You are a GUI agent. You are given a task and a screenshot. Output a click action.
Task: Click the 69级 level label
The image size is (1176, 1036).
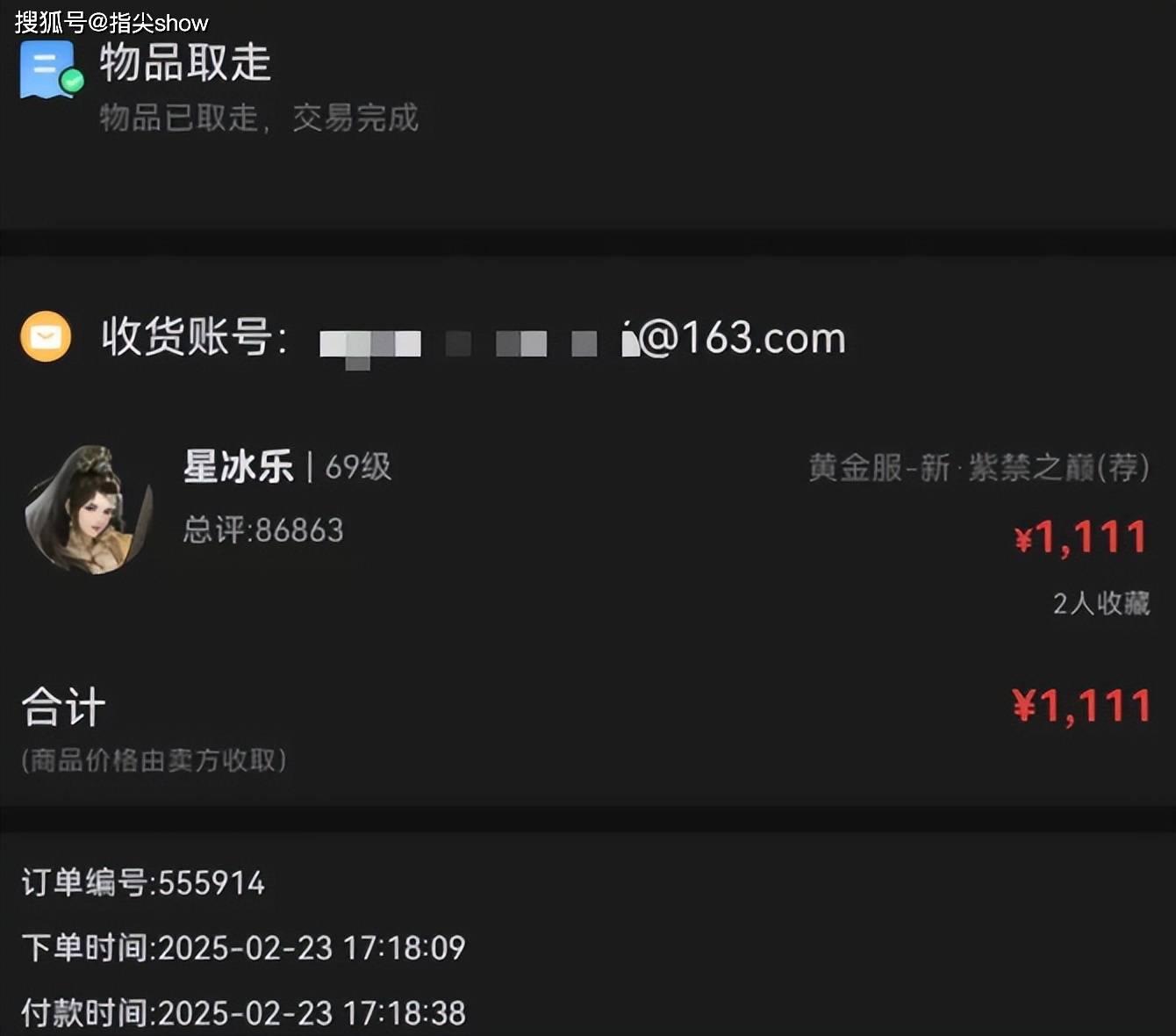tap(358, 467)
